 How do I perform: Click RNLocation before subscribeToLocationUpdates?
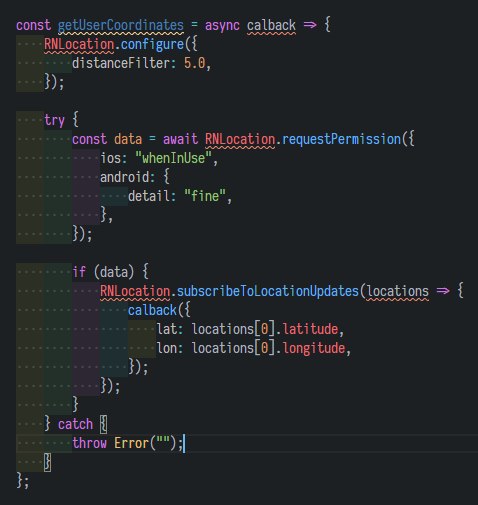click(135, 291)
